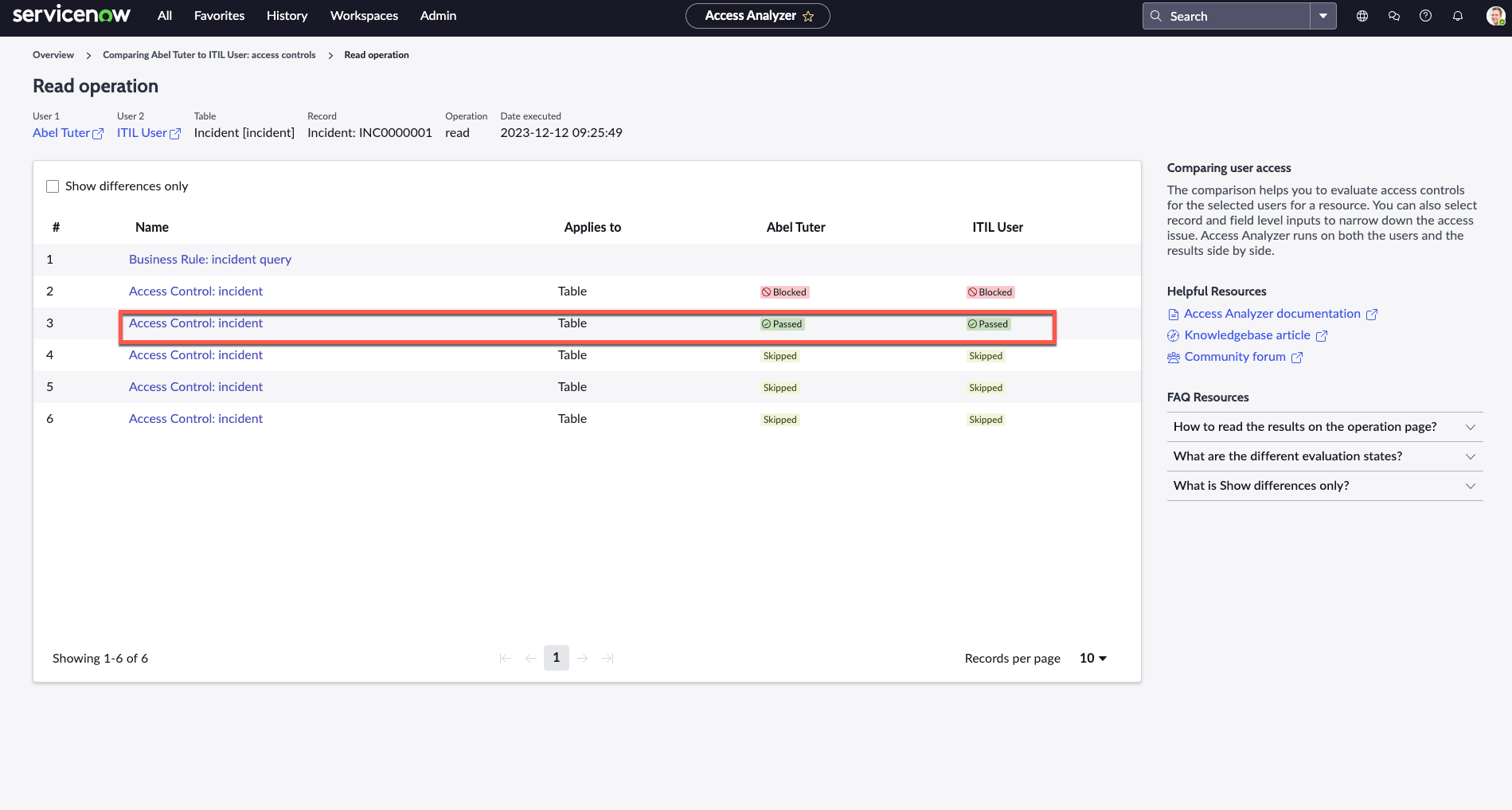Favorite Access Analyzer with the star icon
1512x810 pixels.
click(x=808, y=16)
